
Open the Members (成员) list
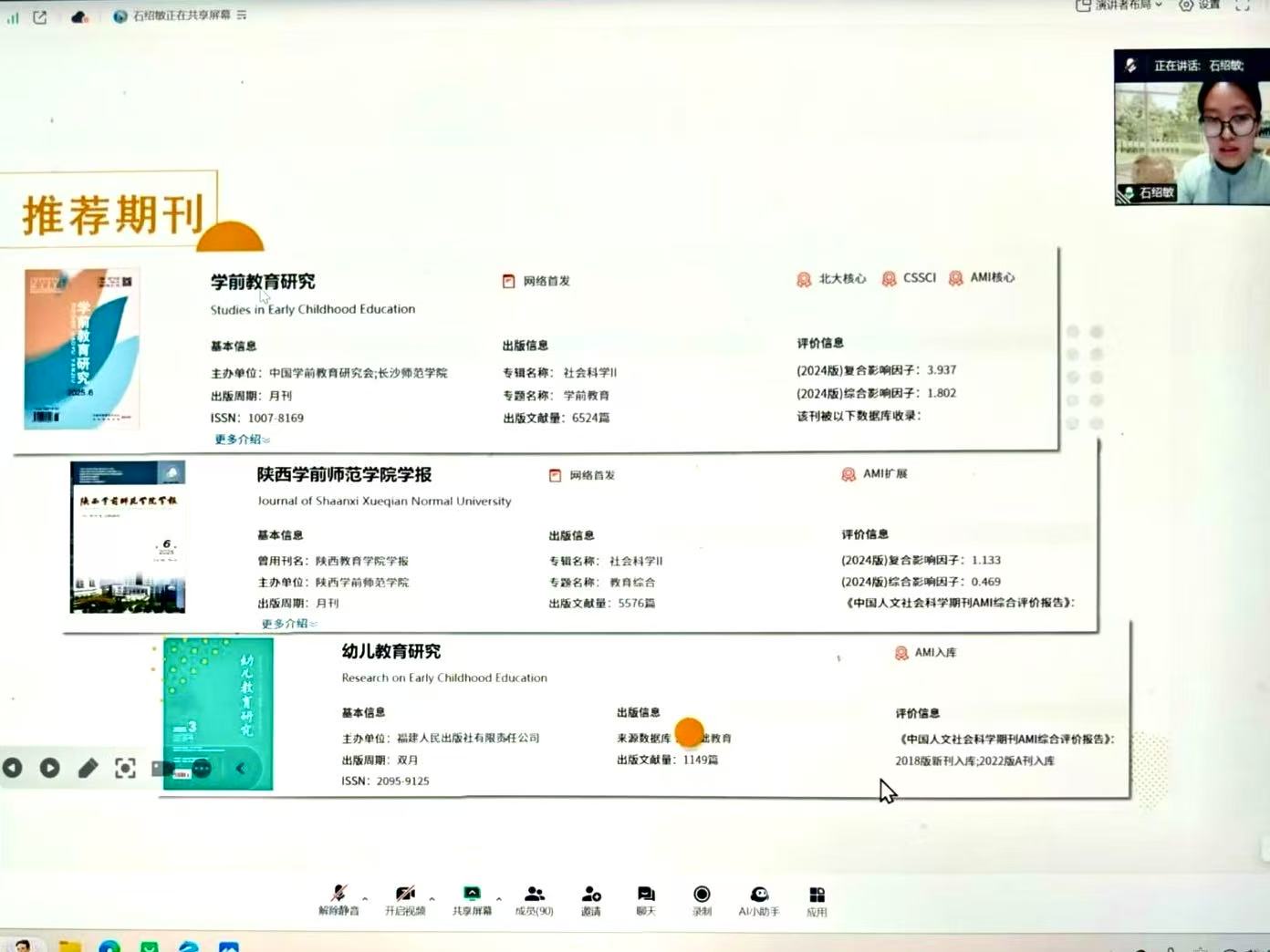click(535, 898)
